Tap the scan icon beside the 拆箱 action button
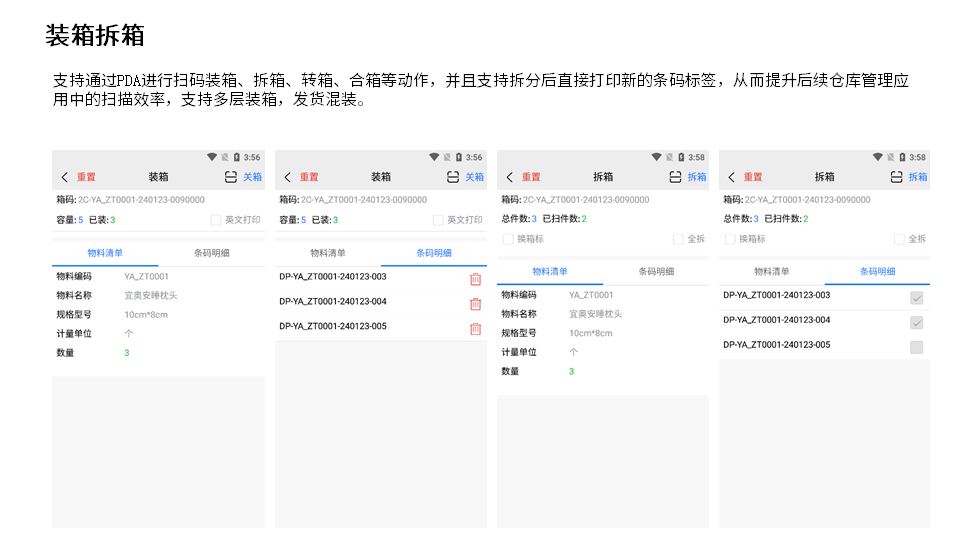Viewport: 960px width, 540px height. coord(675,177)
